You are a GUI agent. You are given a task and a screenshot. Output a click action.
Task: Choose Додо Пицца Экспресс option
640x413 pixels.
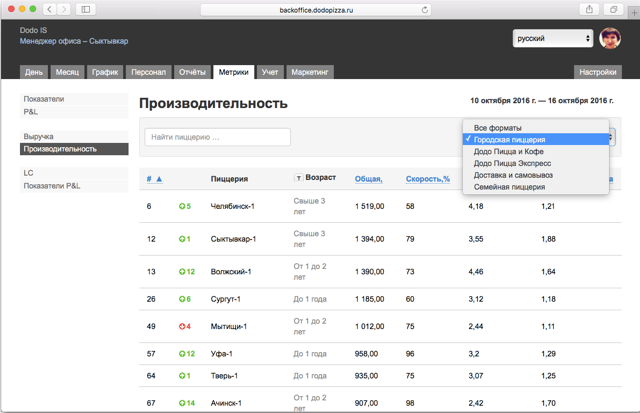point(536,163)
